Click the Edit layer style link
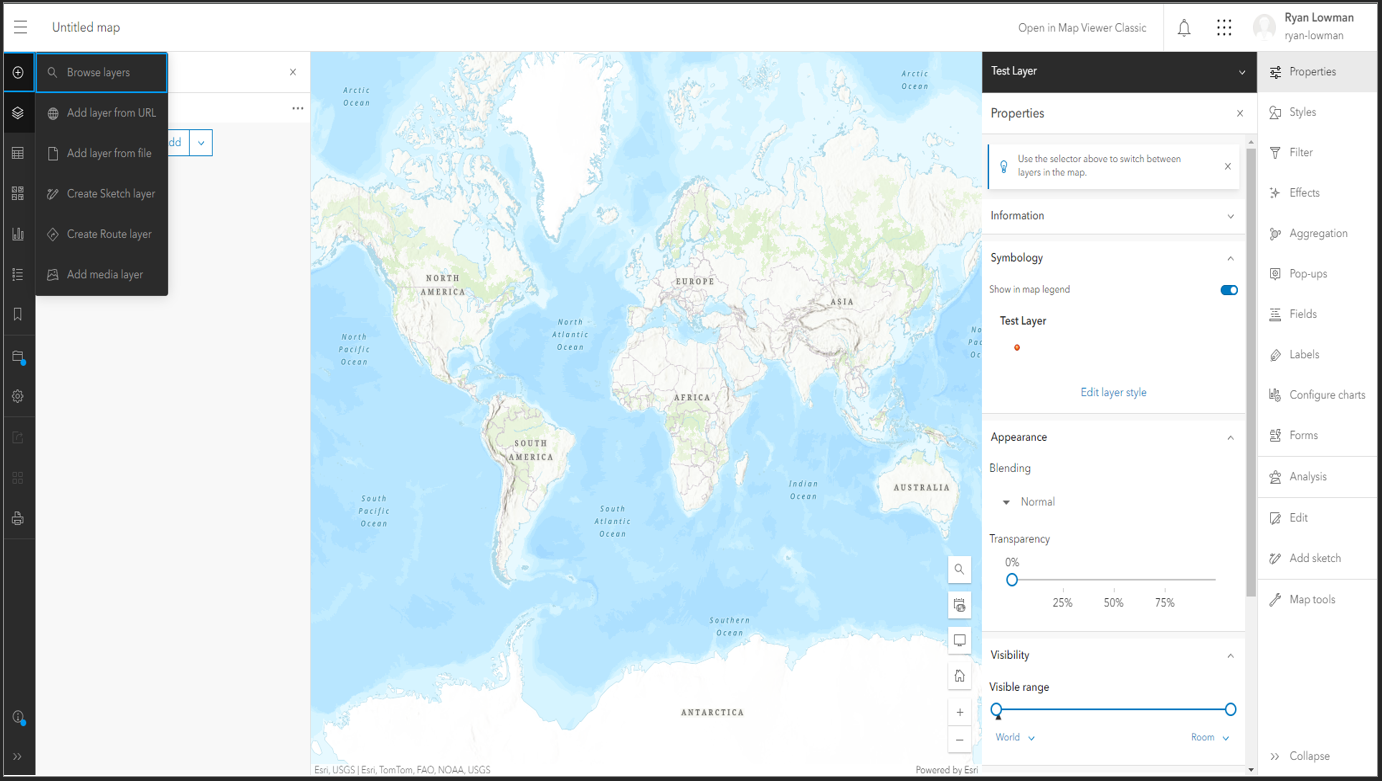This screenshot has width=1382, height=781. (x=1113, y=392)
